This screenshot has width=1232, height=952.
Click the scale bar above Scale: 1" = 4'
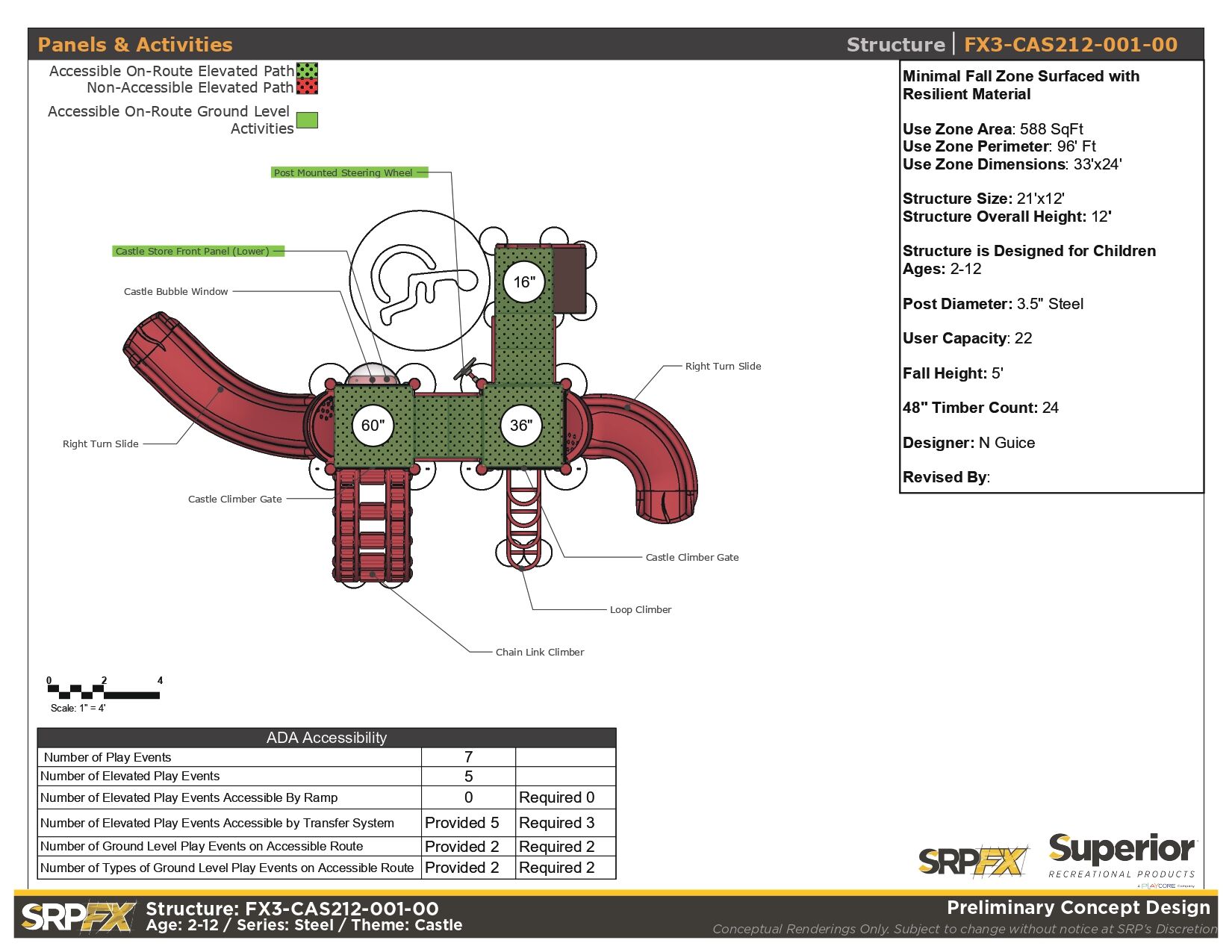pyautogui.click(x=104, y=691)
